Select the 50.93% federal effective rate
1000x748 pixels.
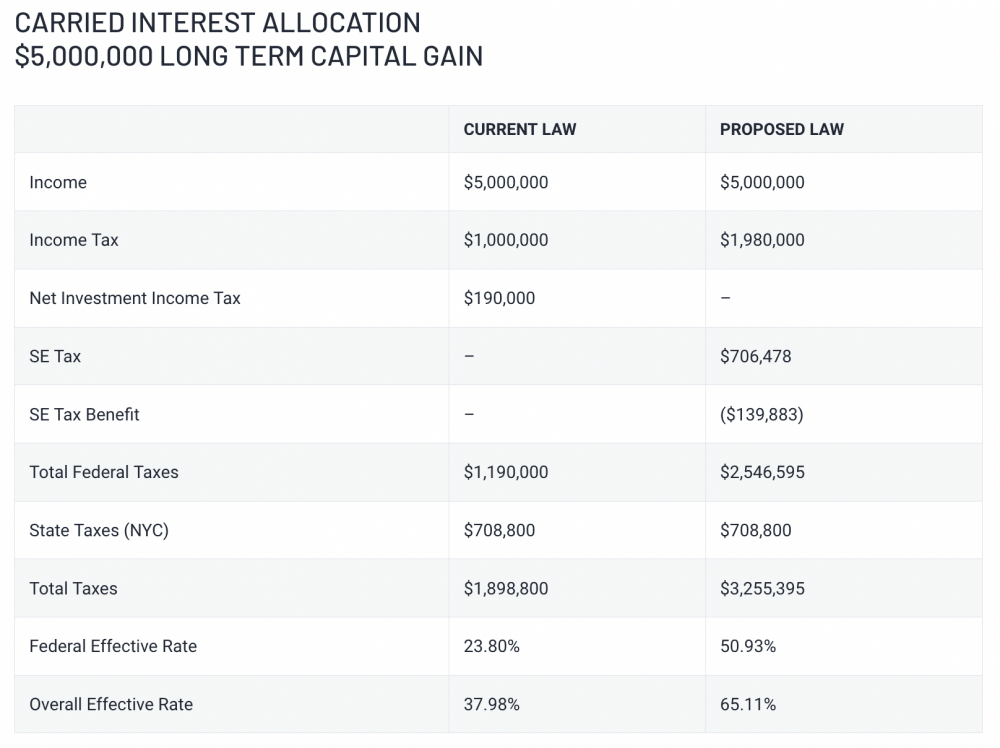(x=748, y=646)
